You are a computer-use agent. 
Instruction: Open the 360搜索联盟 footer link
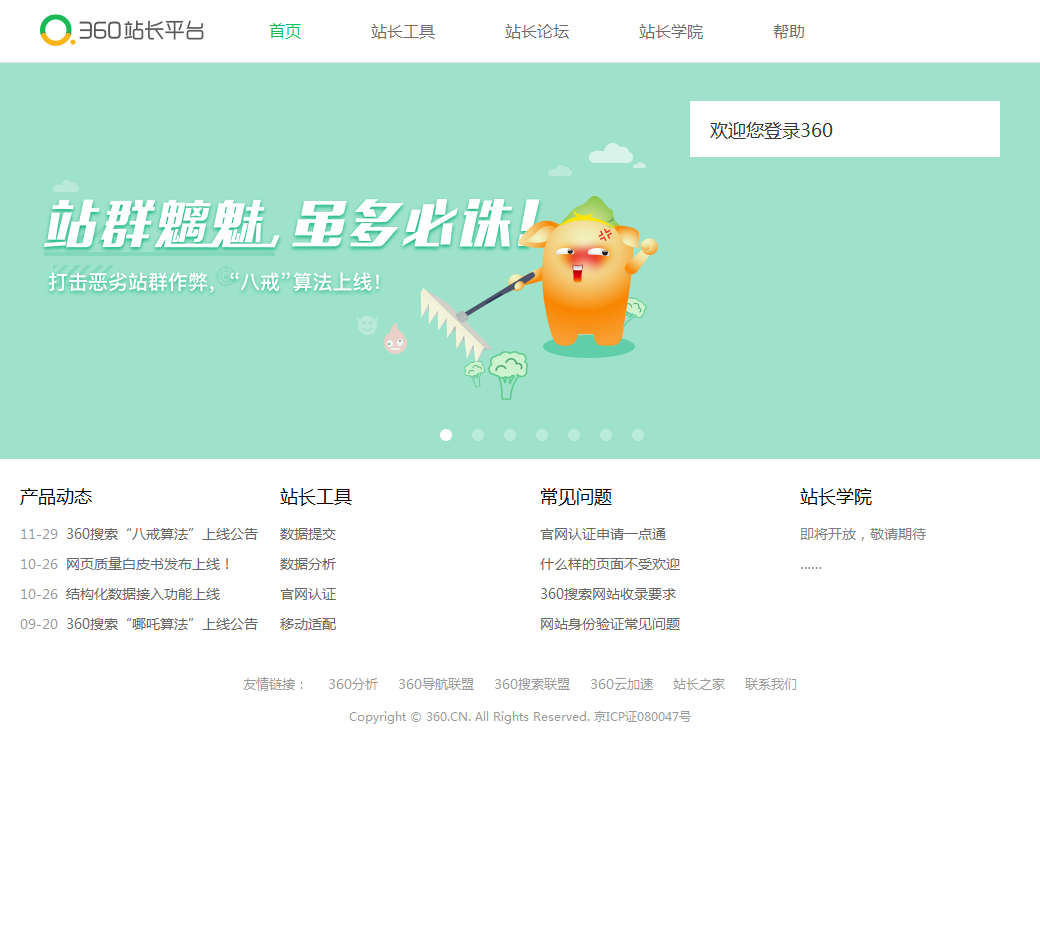532,684
